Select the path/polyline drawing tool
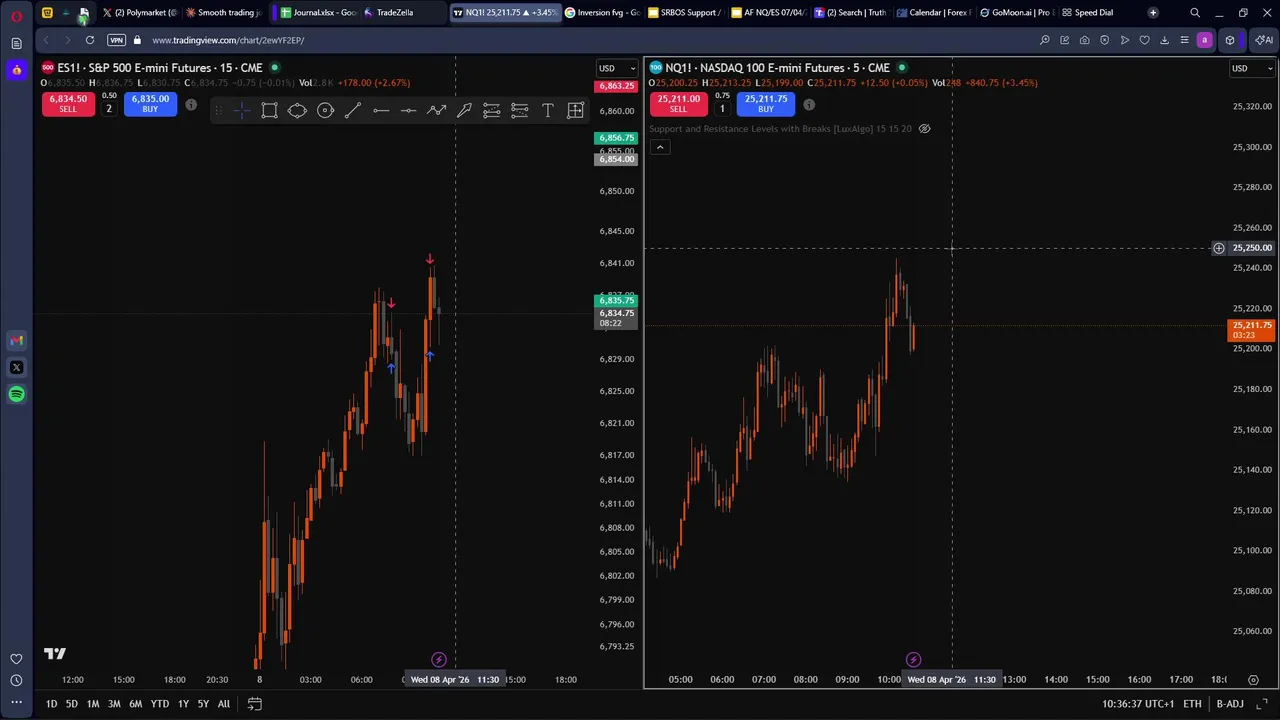Image resolution: width=1280 pixels, height=720 pixels. (x=436, y=110)
